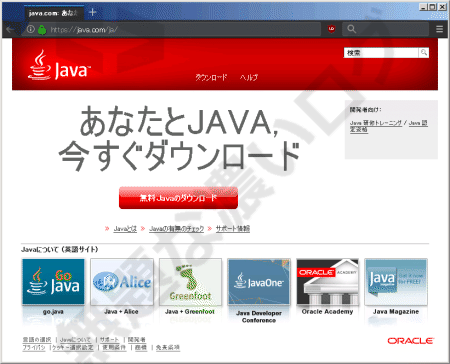Viewport: 450px width, 364px height.
Task: Open the hamburger menu icon
Action: [439, 29]
